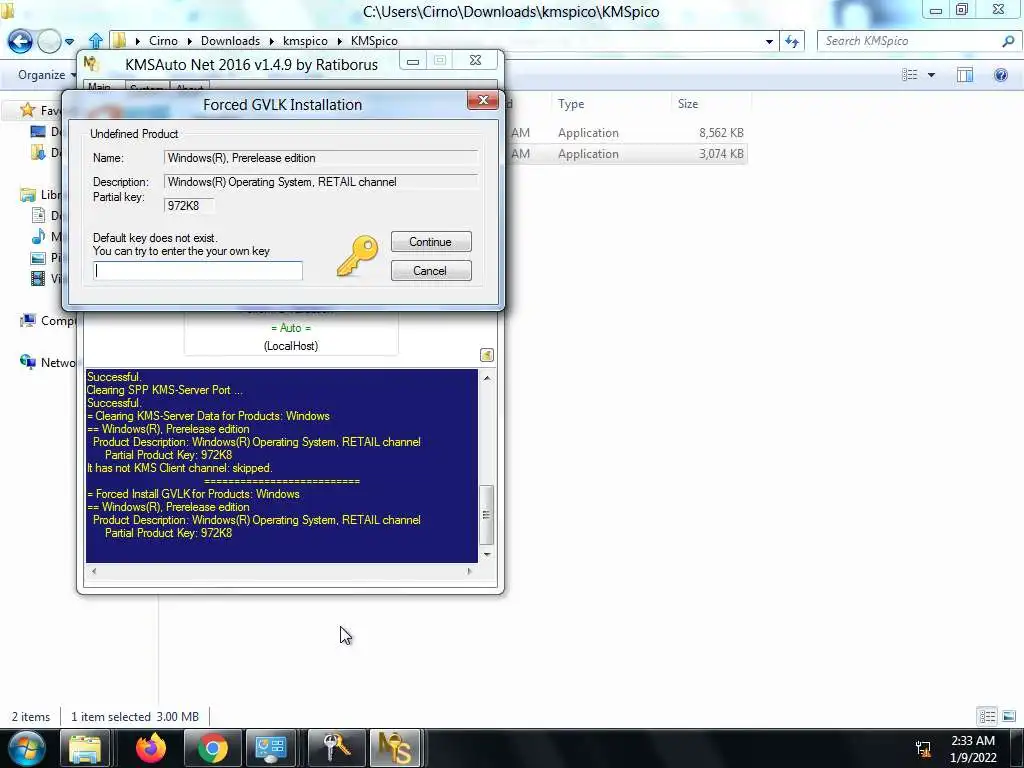Click the KMSAuto Net title bar icon
Viewport: 1024px width, 768px height.
pyautogui.click(x=91, y=63)
